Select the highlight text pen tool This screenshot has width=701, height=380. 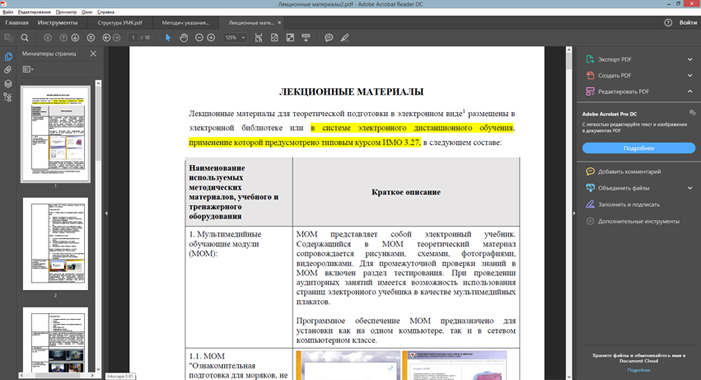[x=345, y=38]
